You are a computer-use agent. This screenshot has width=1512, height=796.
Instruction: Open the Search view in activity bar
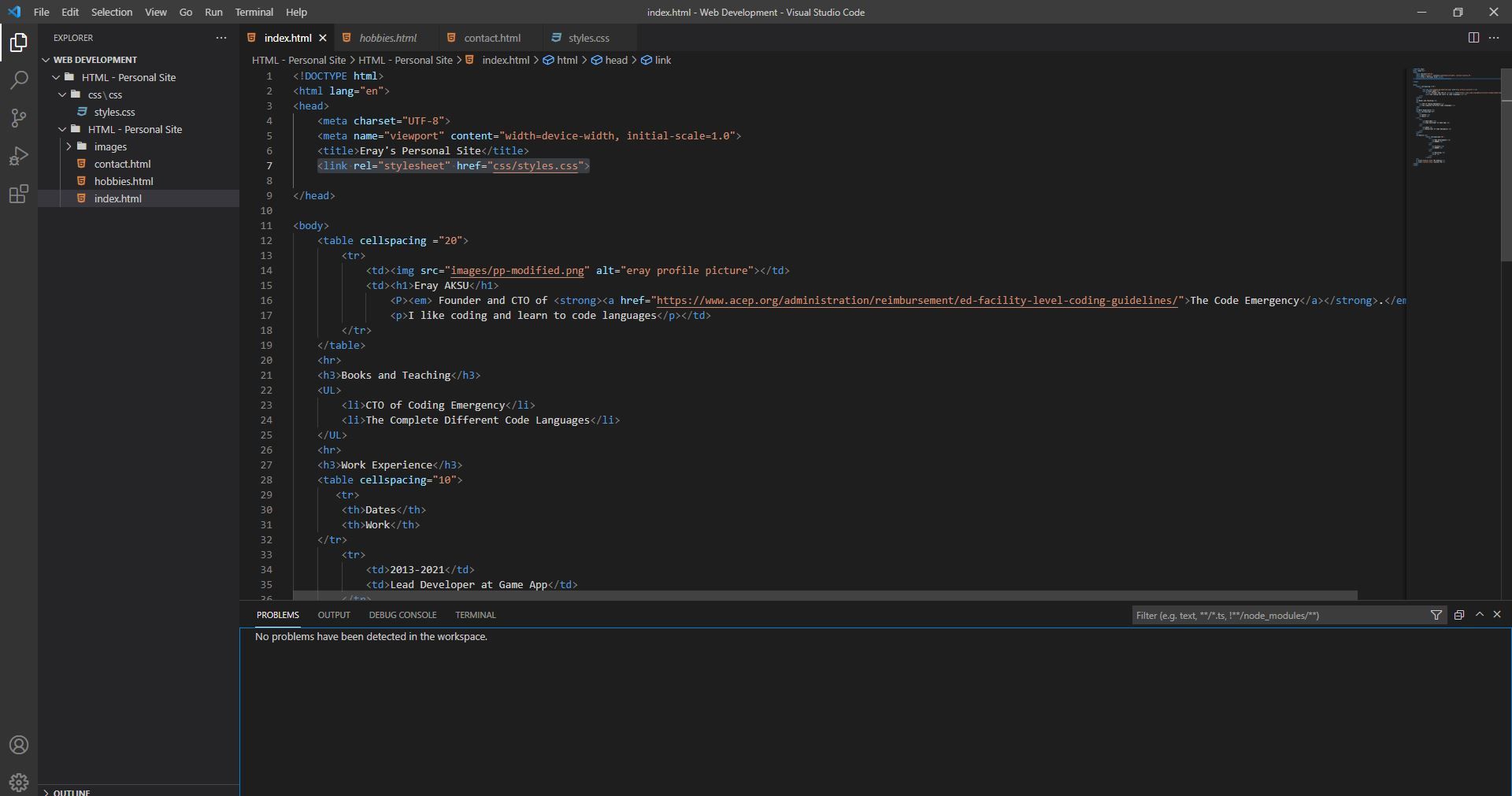[19, 80]
